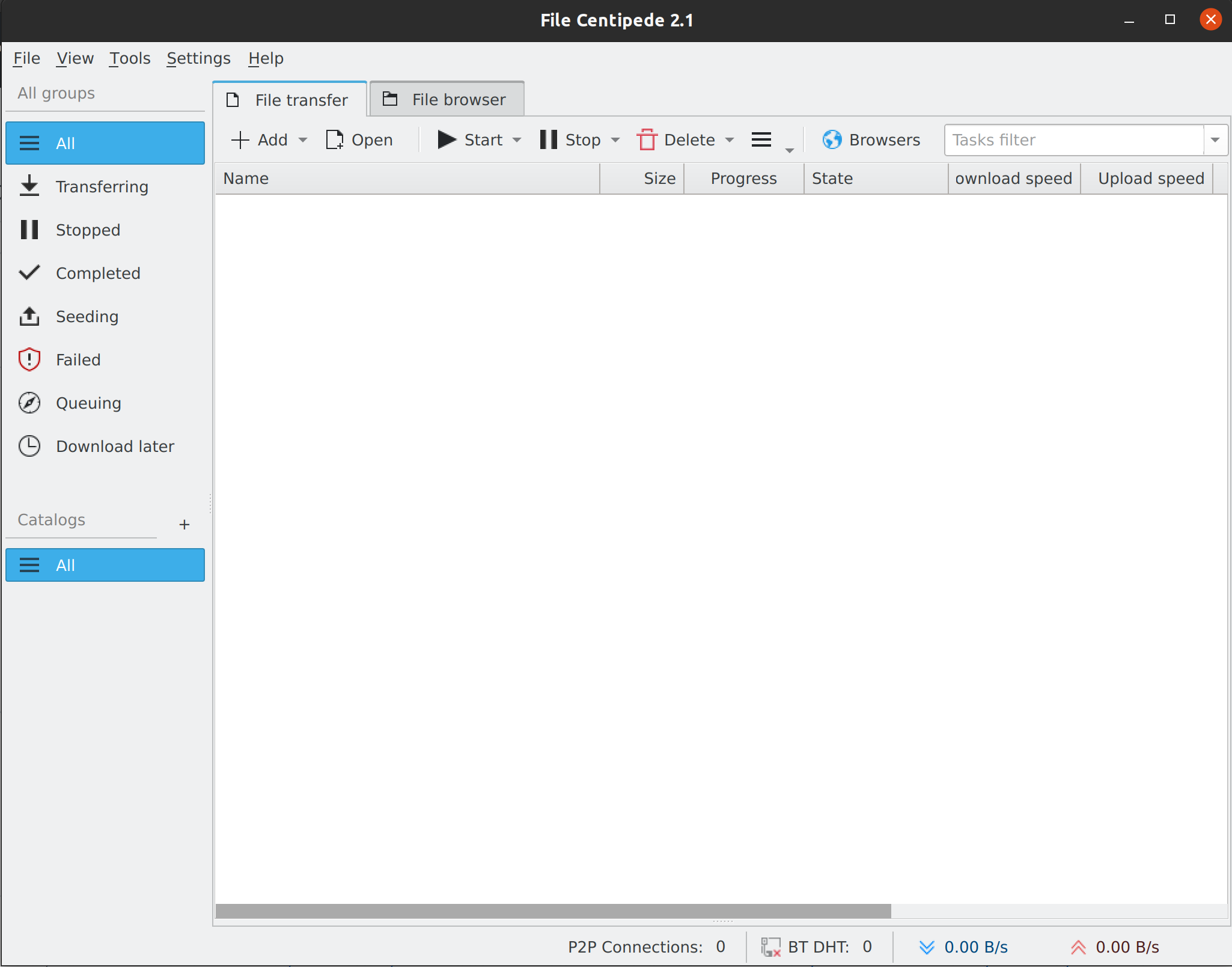
Task: Expand the Start dropdown arrow
Action: tap(517, 140)
